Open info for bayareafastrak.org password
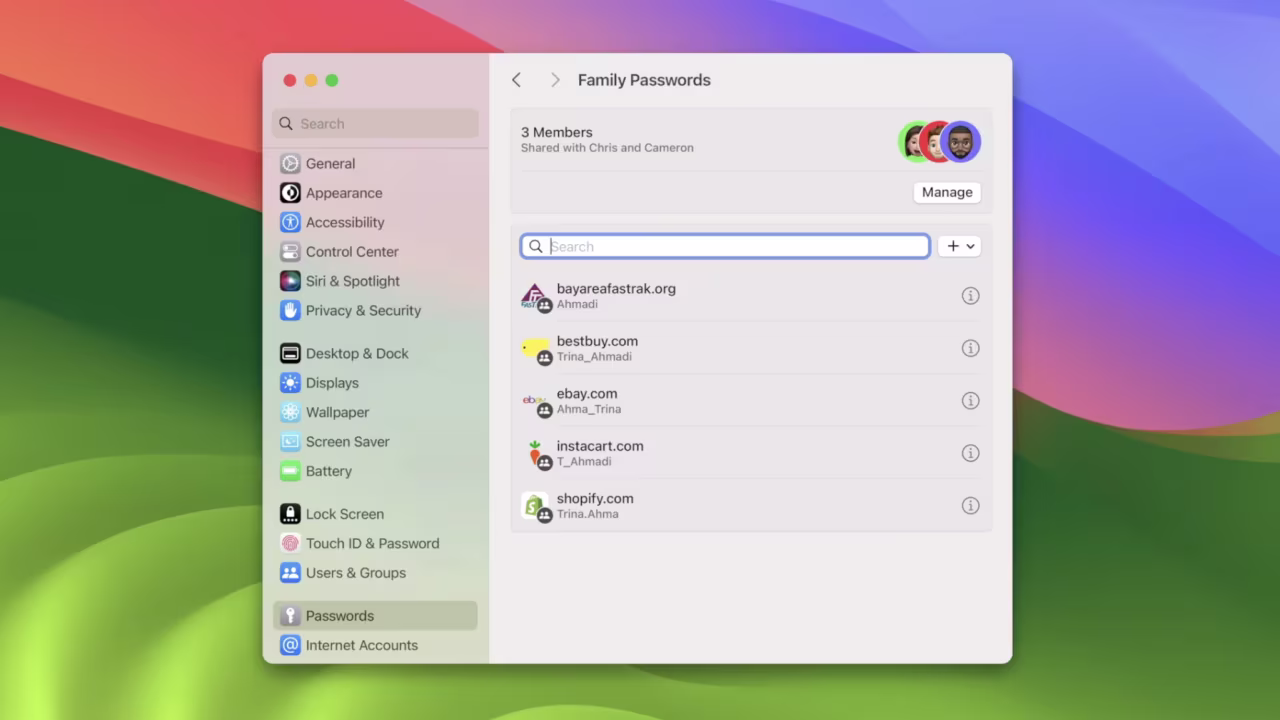The width and height of the screenshot is (1280, 720). pyautogui.click(x=970, y=296)
